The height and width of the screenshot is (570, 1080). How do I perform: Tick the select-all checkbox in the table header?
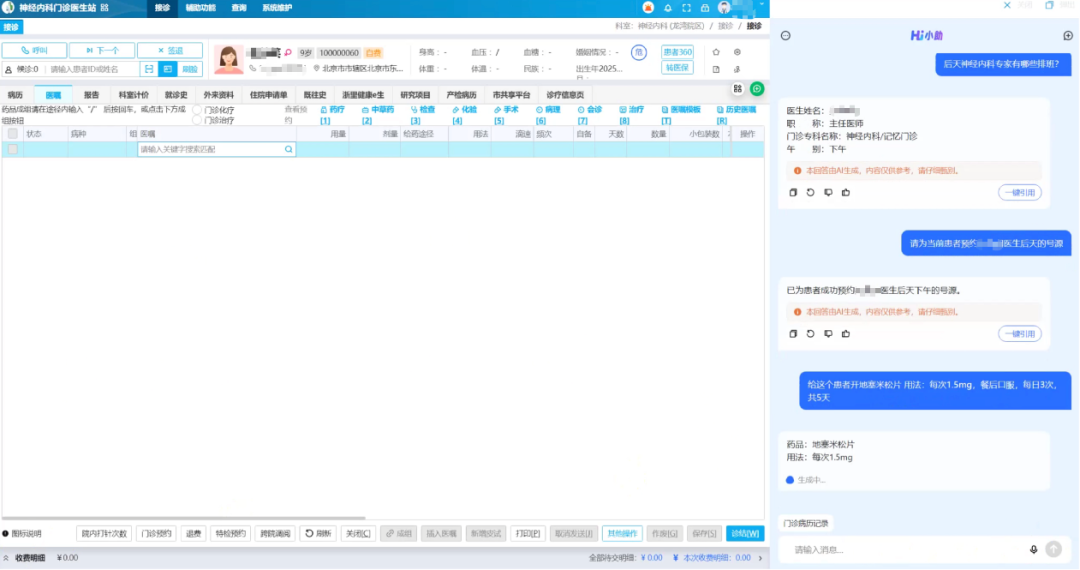click(12, 133)
